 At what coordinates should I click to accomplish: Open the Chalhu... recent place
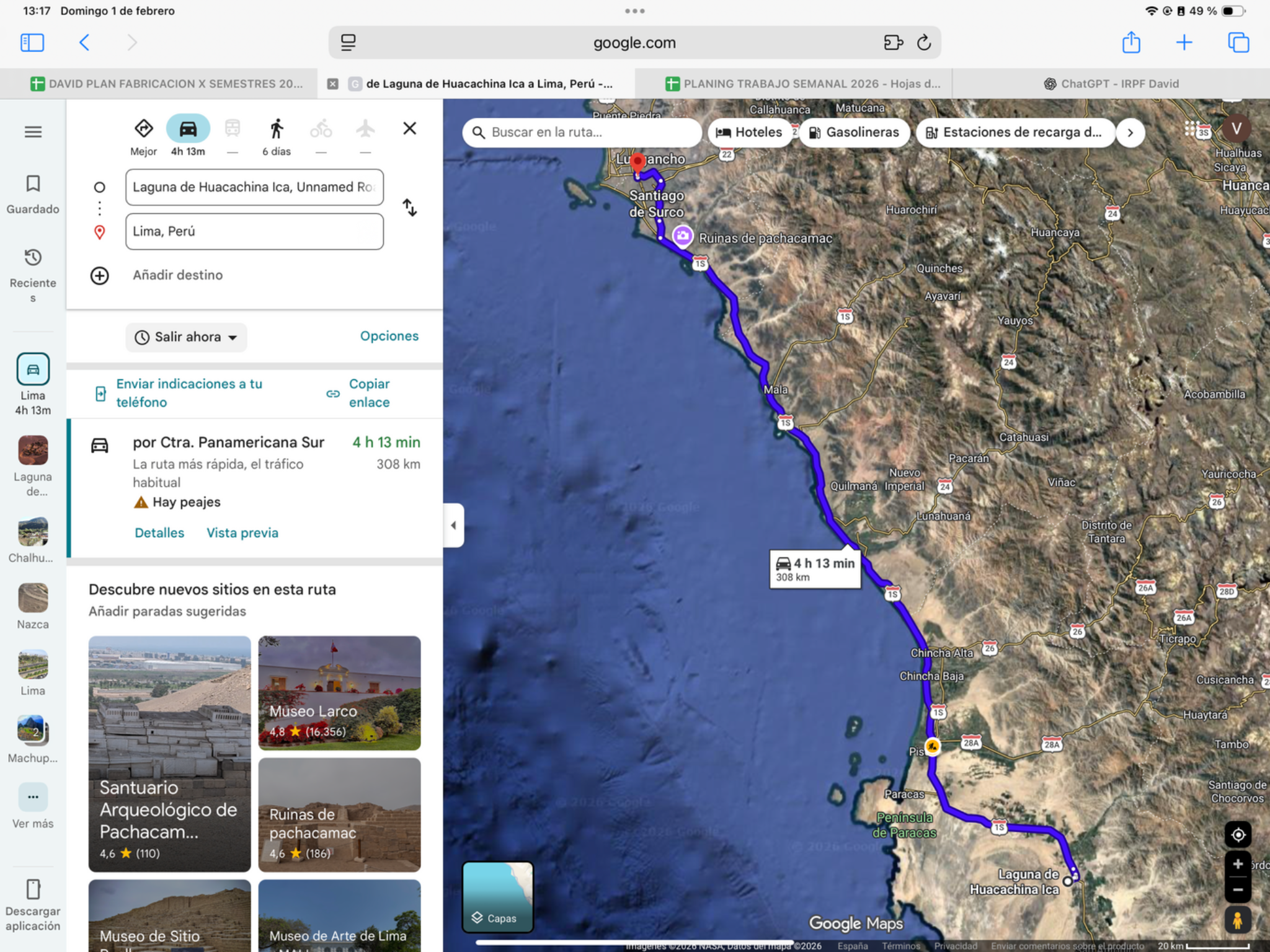[x=33, y=539]
